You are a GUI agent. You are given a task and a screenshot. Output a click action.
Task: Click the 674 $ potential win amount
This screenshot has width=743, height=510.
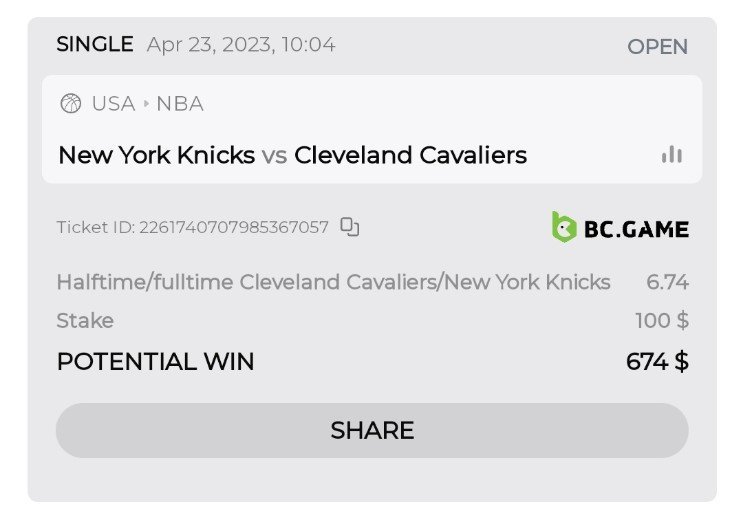657,361
